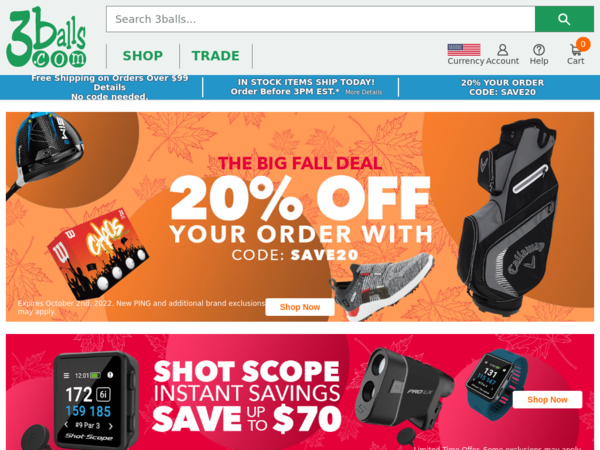
Task: Open the SHOP menu
Action: click(143, 56)
